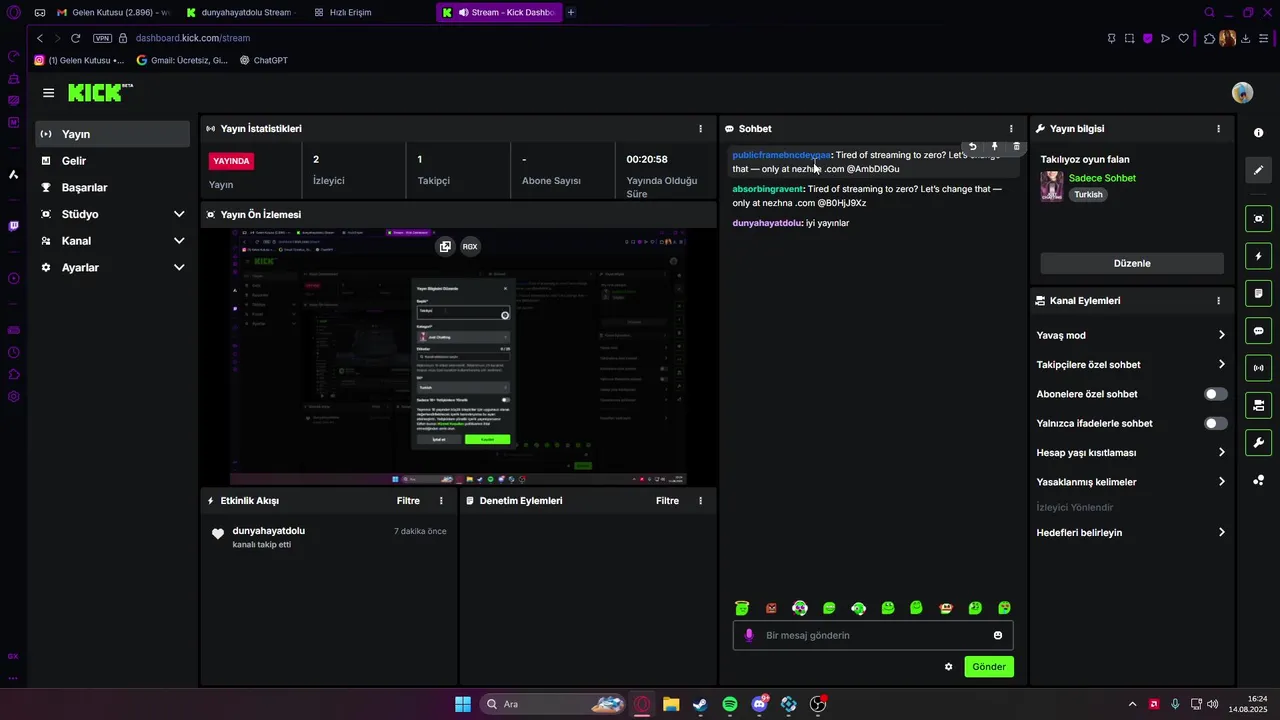1280x720 pixels.
Task: Open chat settings gear next to Gönder
Action: click(949, 667)
